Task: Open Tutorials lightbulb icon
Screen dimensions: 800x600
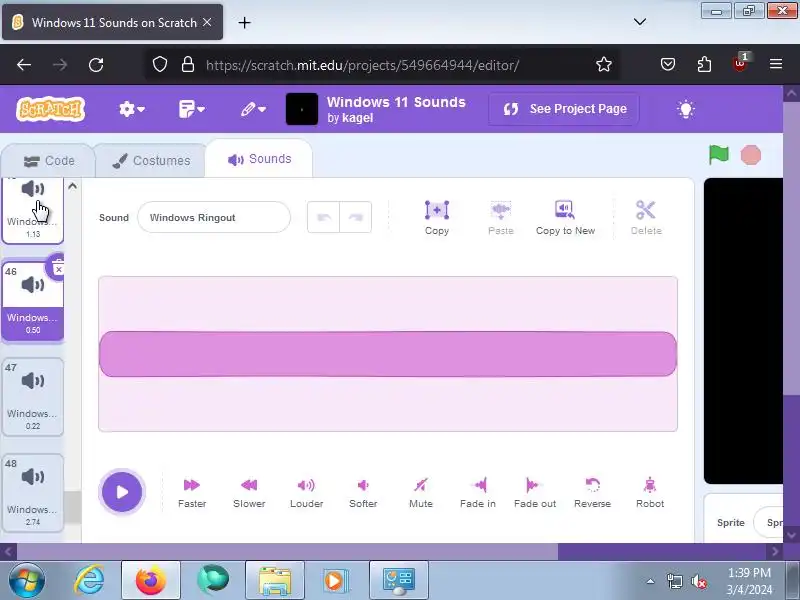Action: pos(686,109)
